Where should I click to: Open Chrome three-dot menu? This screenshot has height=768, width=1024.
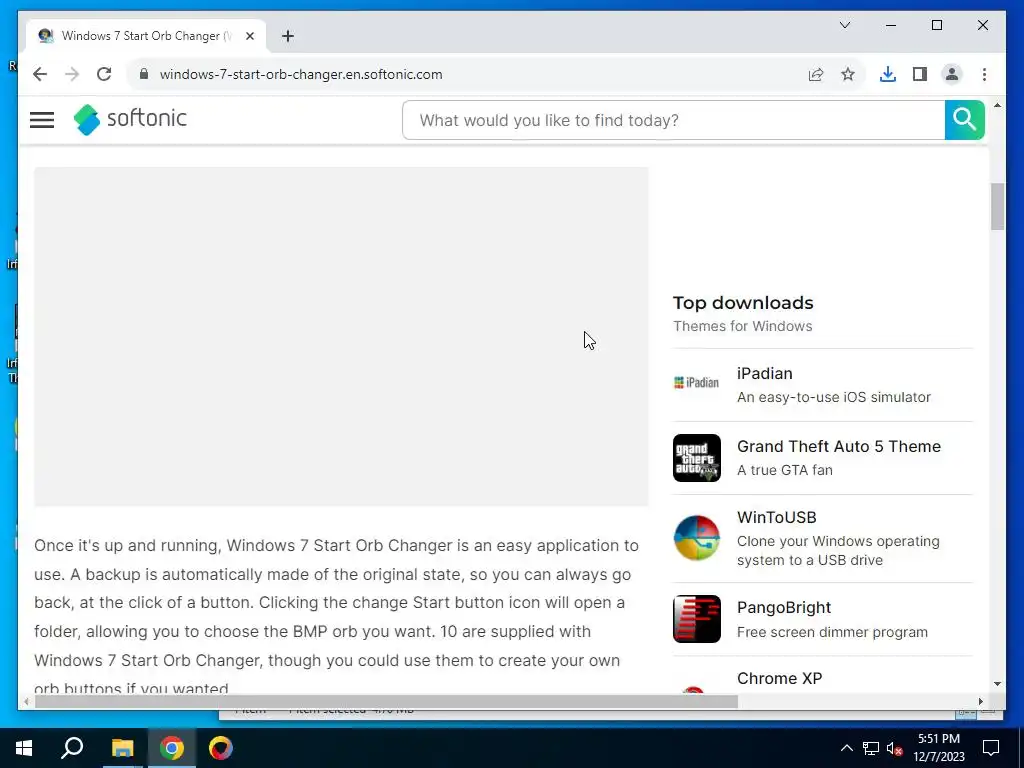coord(984,74)
